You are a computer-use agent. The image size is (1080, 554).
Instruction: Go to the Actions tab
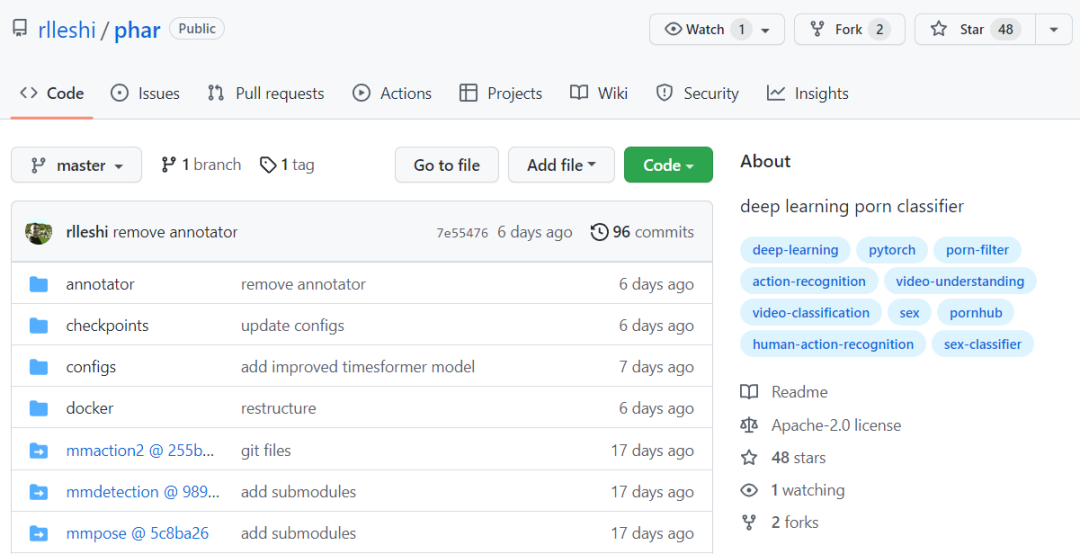[x=392, y=93]
